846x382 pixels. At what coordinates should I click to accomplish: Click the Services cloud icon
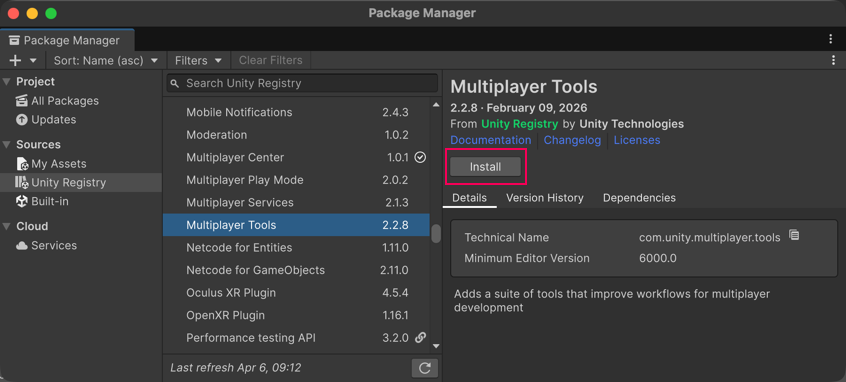point(22,245)
